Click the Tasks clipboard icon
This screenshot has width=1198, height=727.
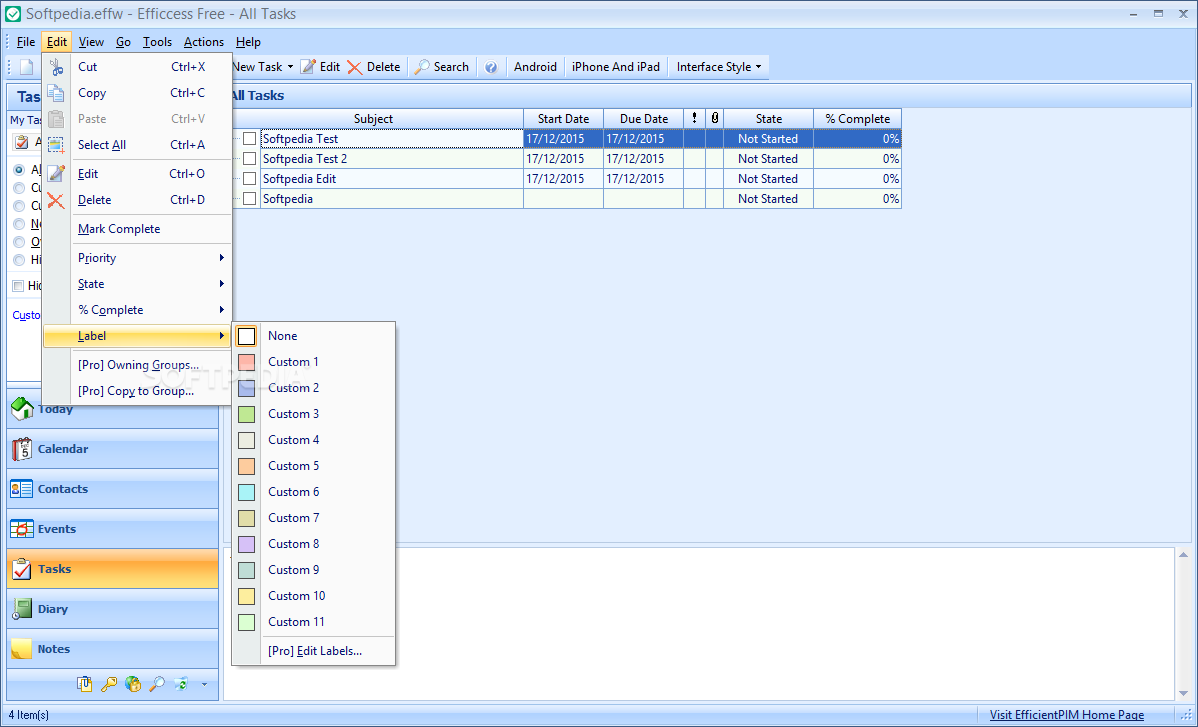(x=21, y=569)
